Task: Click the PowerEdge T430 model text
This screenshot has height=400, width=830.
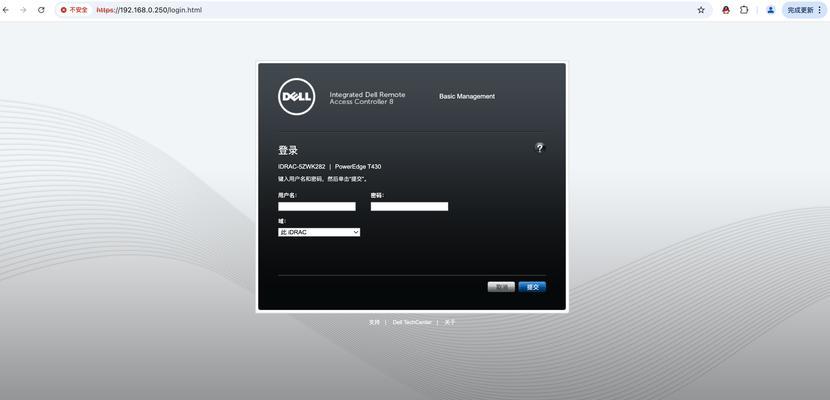Action: click(358, 167)
